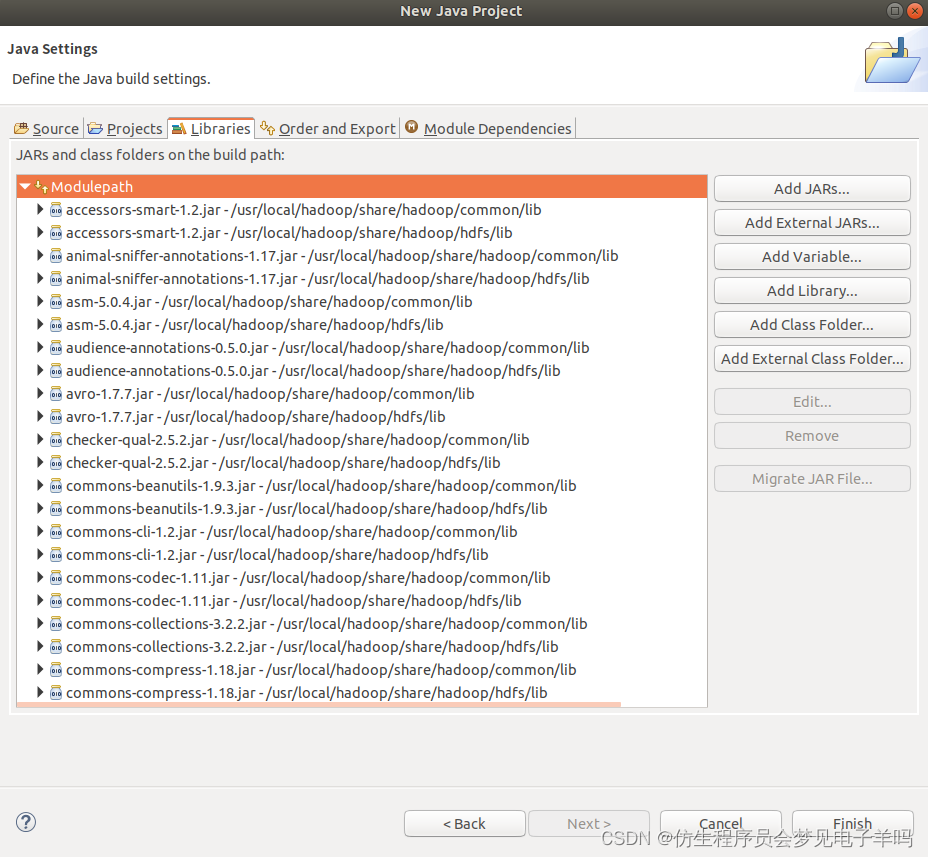Image resolution: width=928 pixels, height=857 pixels.
Task: Expand asm-5.0.4.jar in common/lib
Action: point(40,301)
